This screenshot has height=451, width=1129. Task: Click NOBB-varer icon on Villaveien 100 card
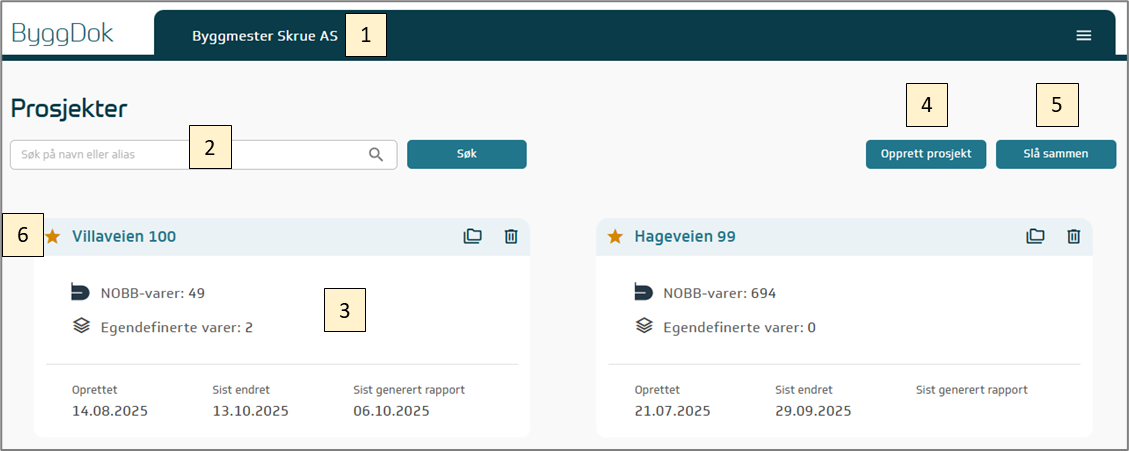[81, 293]
